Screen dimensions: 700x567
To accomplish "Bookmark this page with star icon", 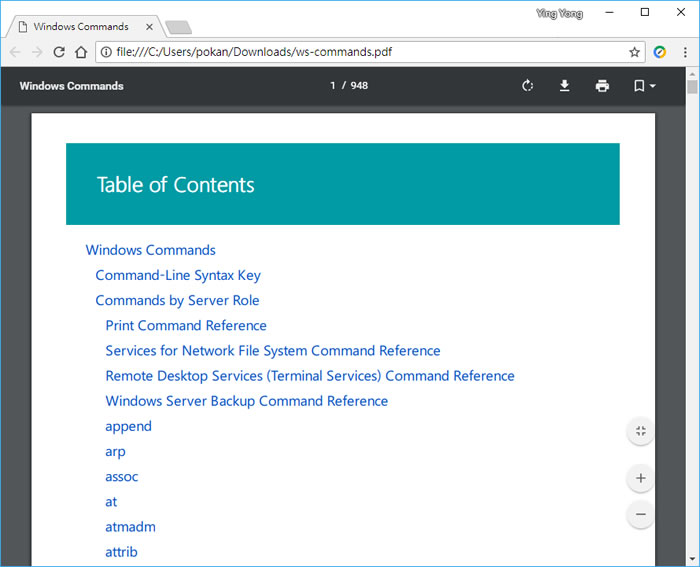I will 634,52.
